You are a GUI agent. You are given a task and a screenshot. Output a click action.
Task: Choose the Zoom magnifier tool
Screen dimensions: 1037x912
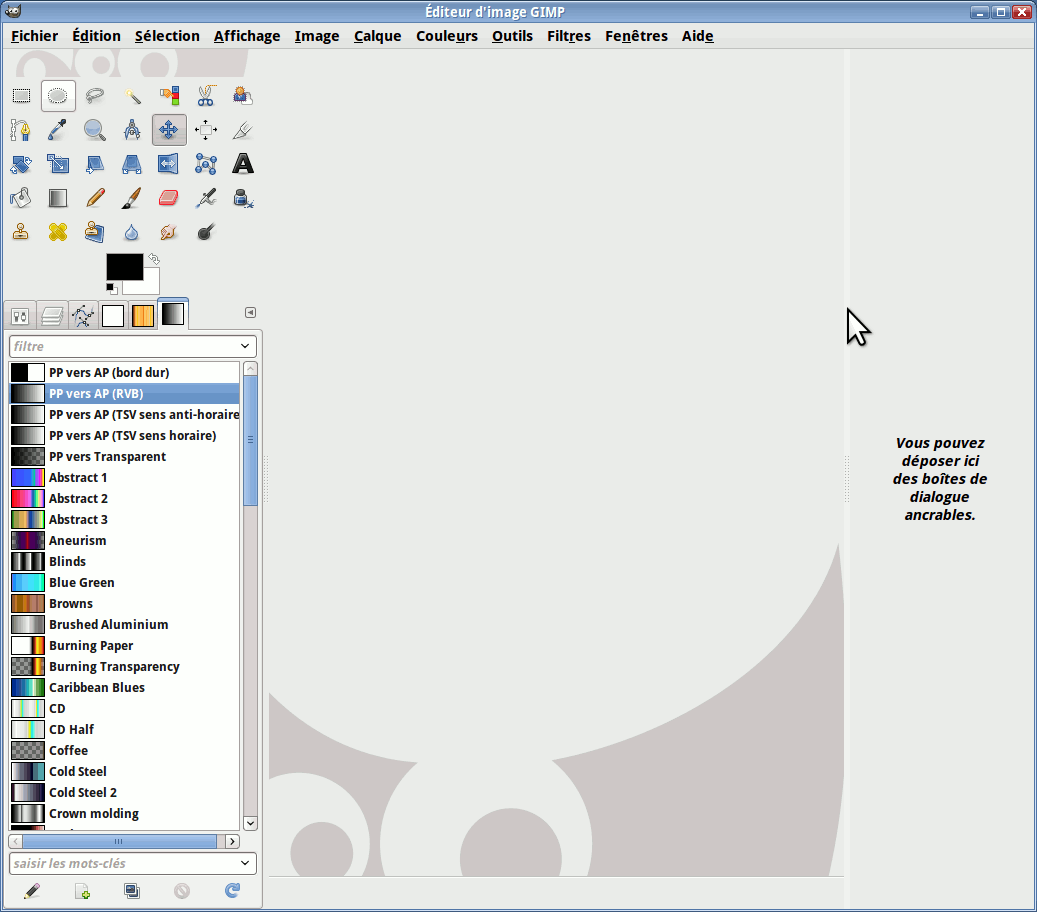tap(95, 130)
